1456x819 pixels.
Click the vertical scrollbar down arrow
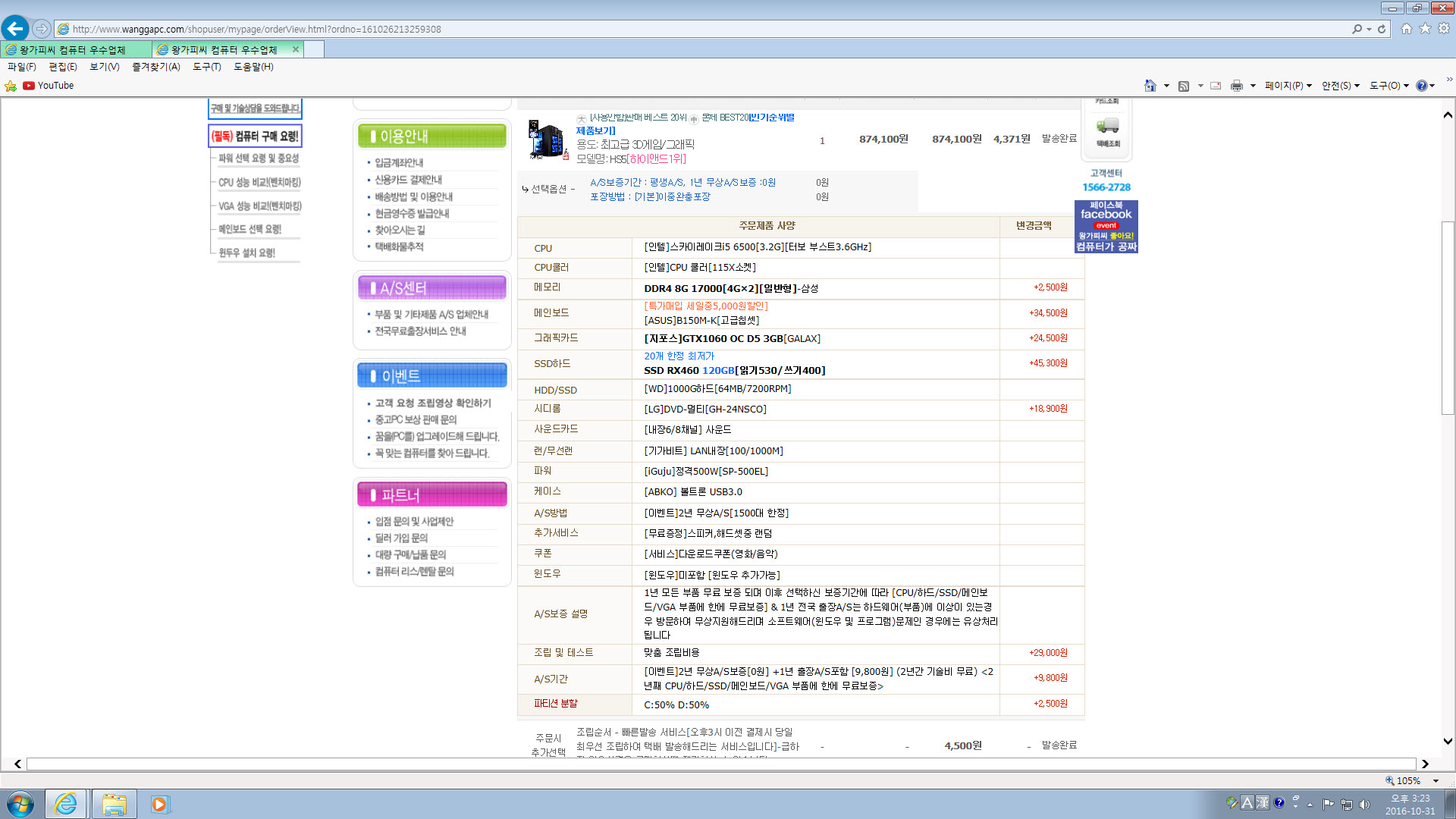1448,742
